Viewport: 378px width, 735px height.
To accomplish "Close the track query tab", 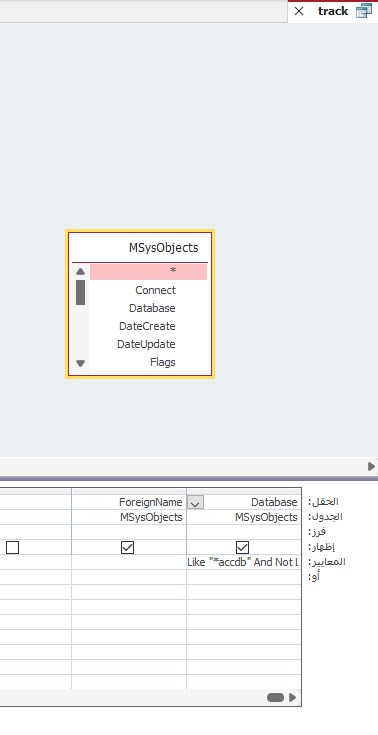I will 299,11.
